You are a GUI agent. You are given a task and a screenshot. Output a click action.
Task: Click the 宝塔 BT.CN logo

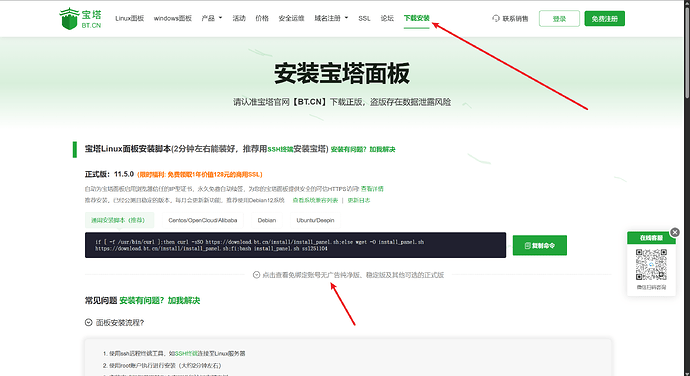[80, 18]
